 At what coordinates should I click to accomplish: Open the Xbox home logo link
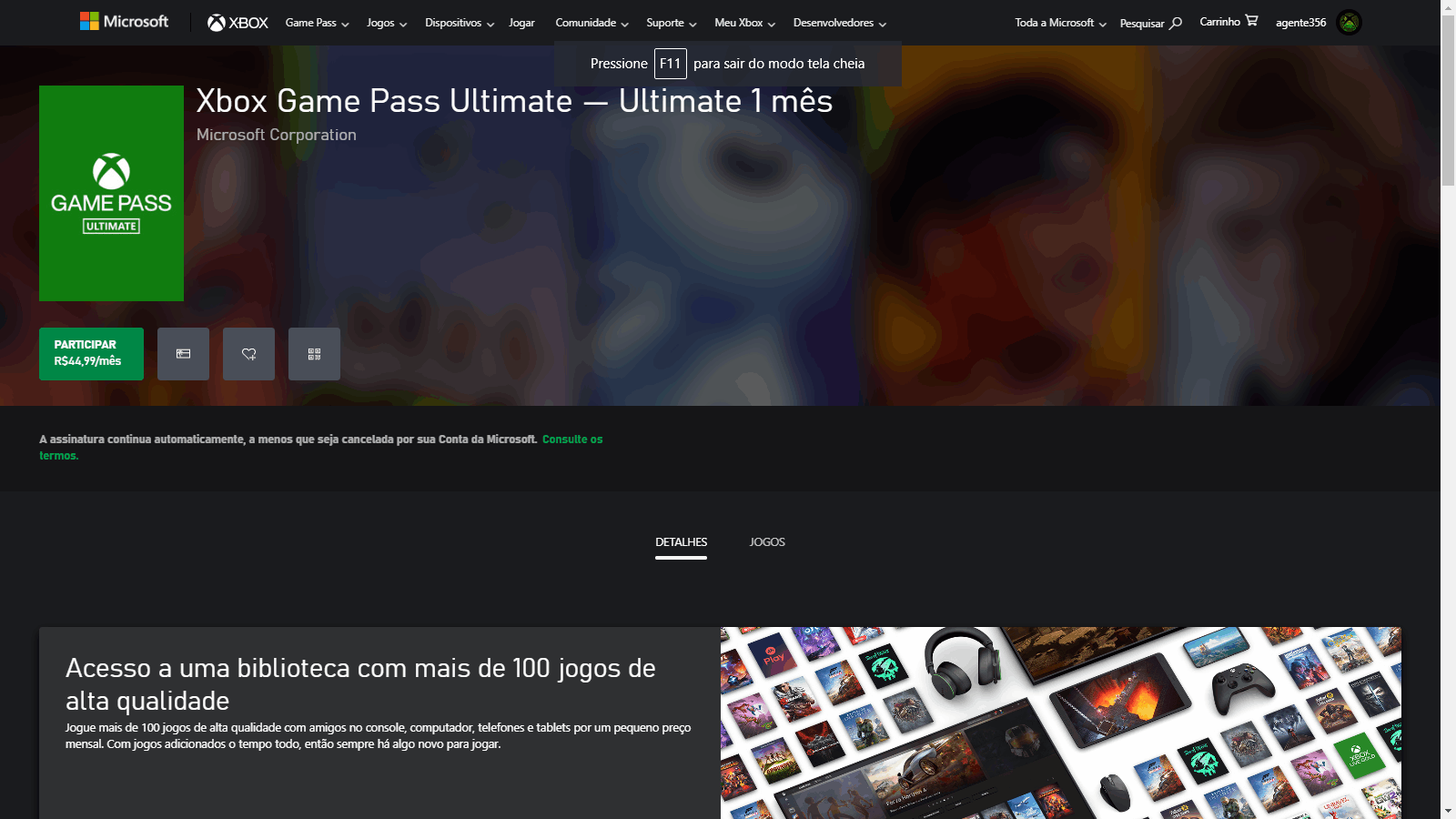tap(238, 23)
